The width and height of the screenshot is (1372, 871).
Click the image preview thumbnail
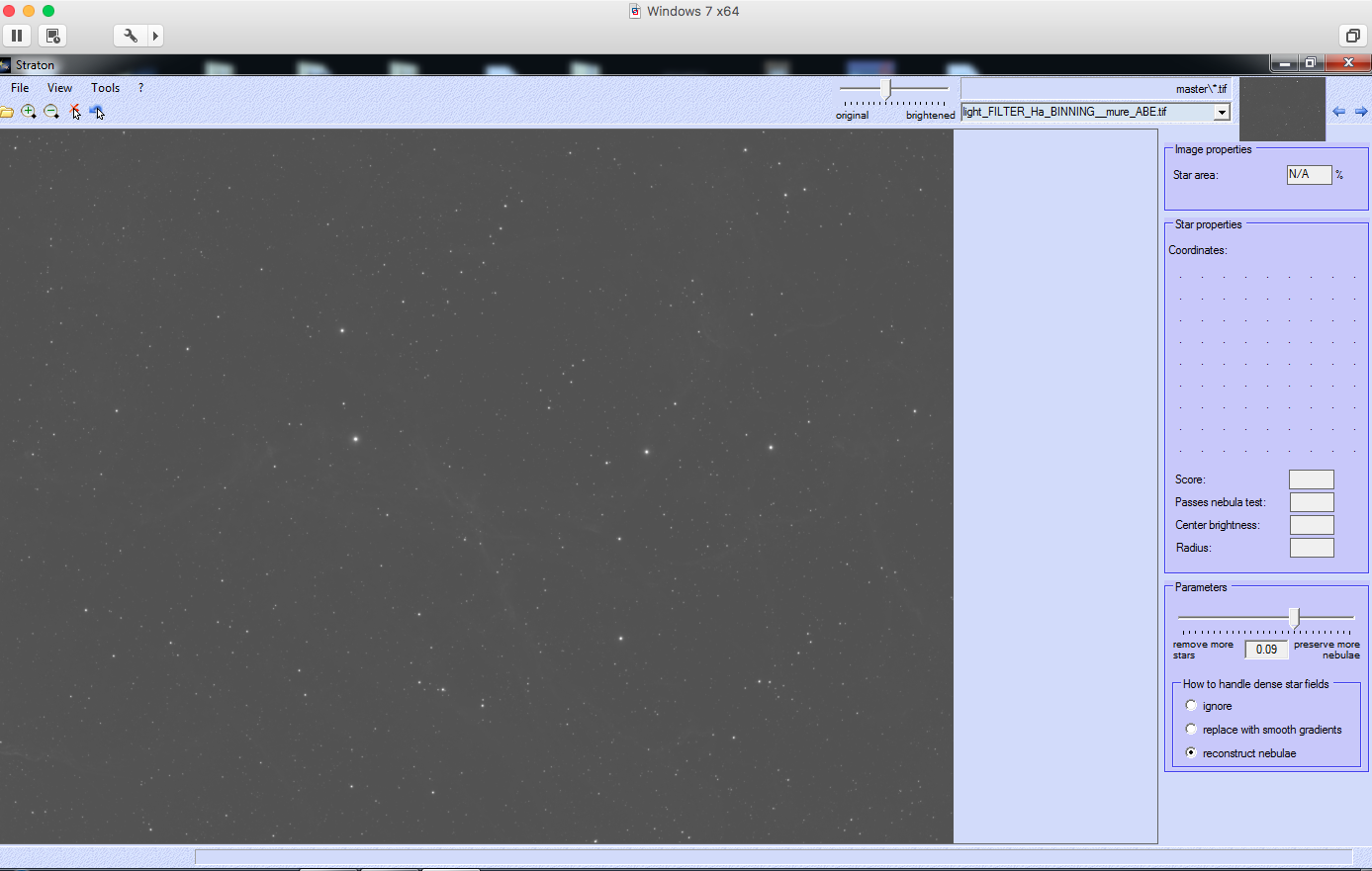pyautogui.click(x=1282, y=110)
